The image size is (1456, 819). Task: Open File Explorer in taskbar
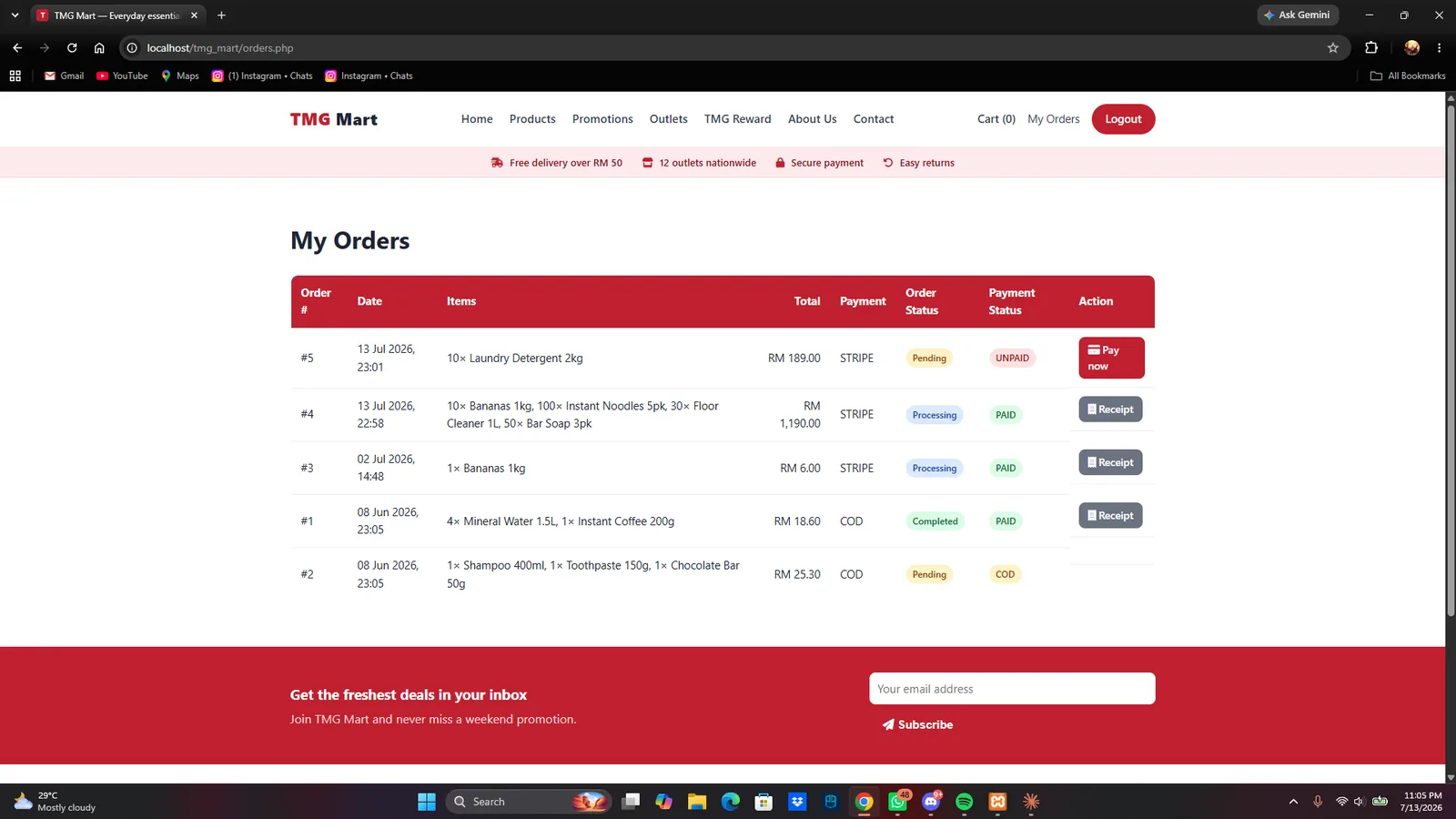pos(697,802)
